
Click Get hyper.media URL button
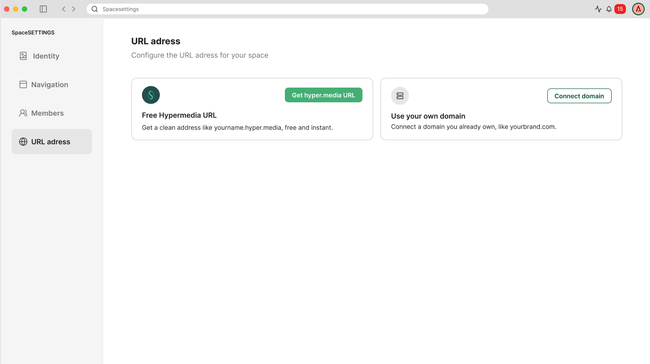tap(323, 95)
